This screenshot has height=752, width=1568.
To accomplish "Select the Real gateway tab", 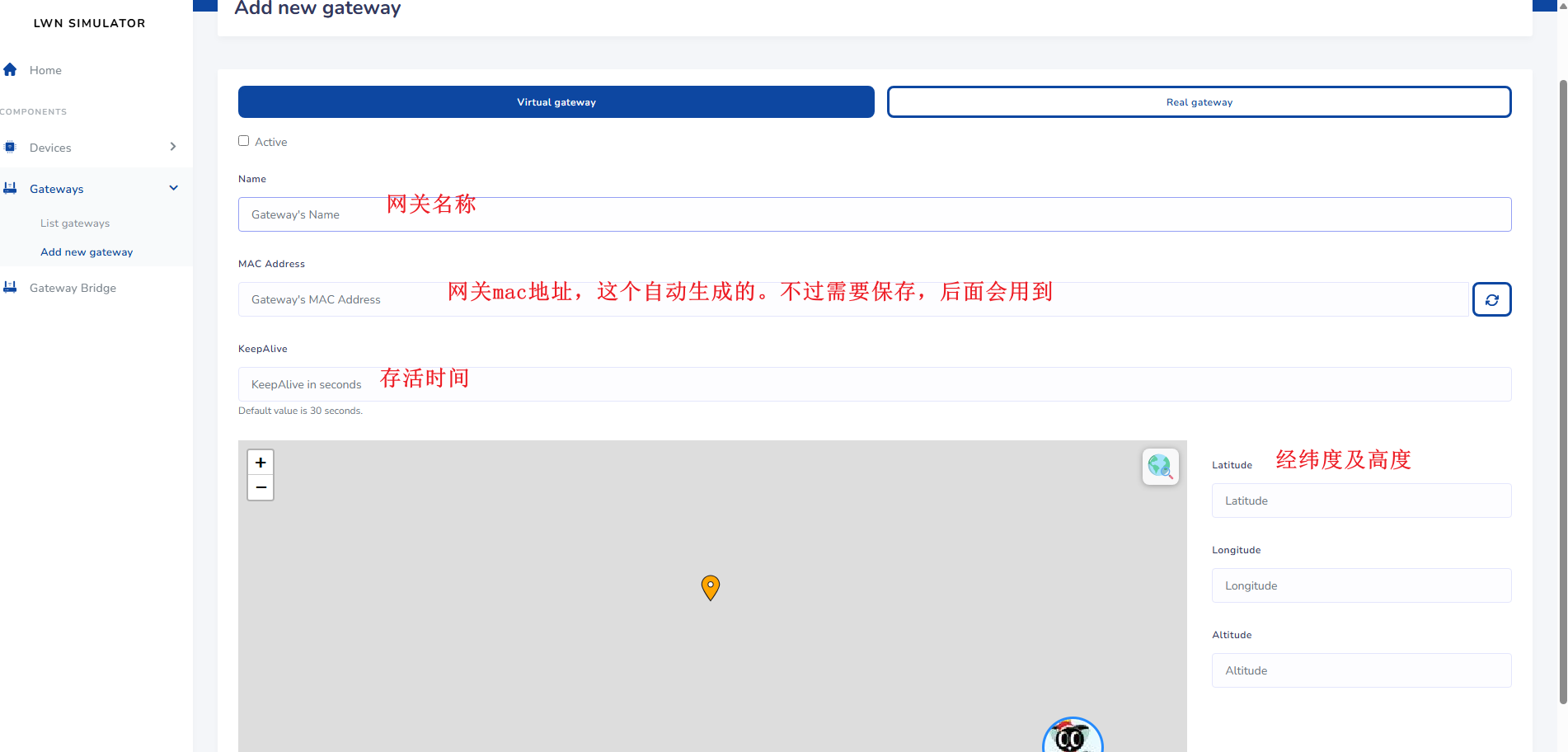I will click(1199, 102).
